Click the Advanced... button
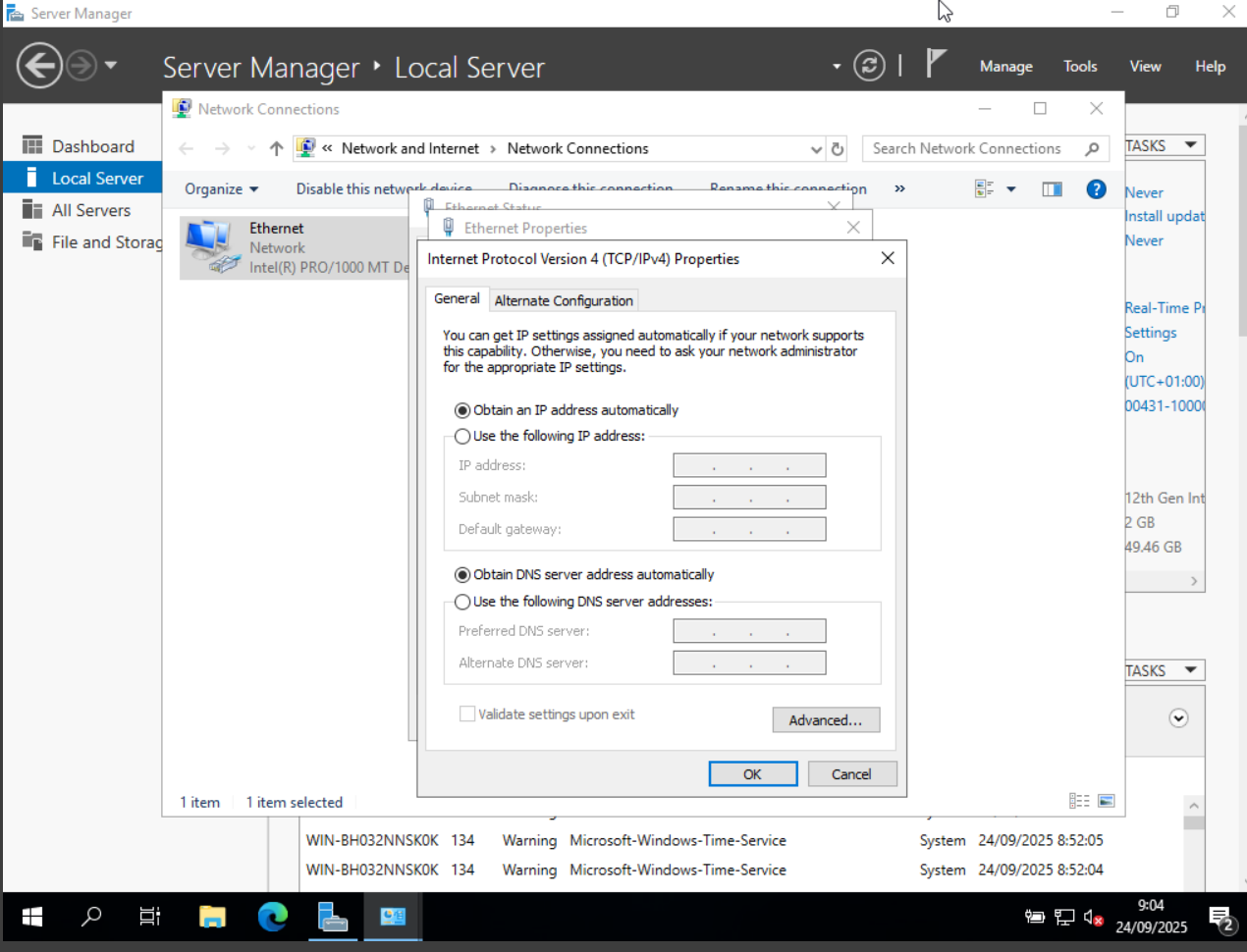The height and width of the screenshot is (952, 1247). (825, 720)
